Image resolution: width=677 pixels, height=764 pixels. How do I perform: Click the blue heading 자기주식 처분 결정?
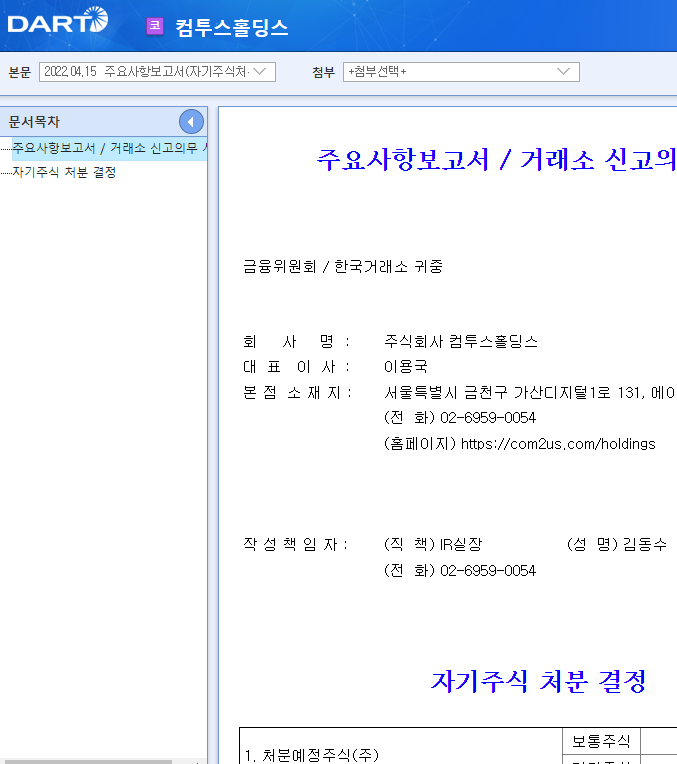538,681
